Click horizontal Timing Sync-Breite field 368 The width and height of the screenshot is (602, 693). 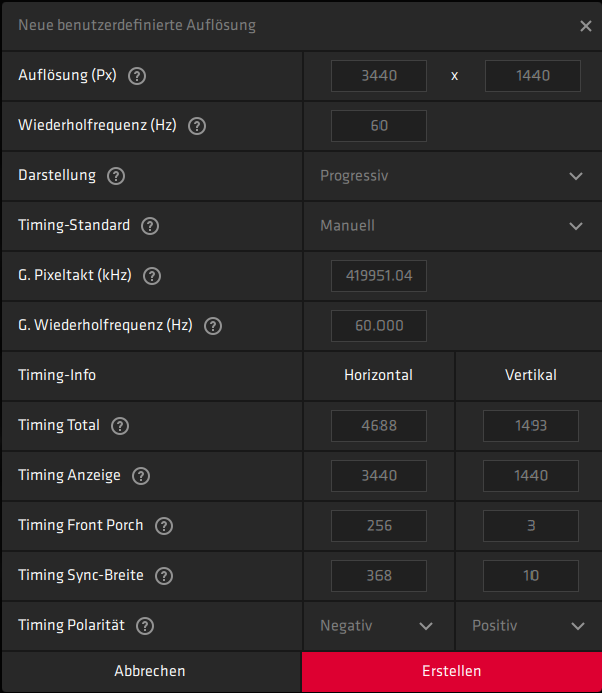(379, 576)
